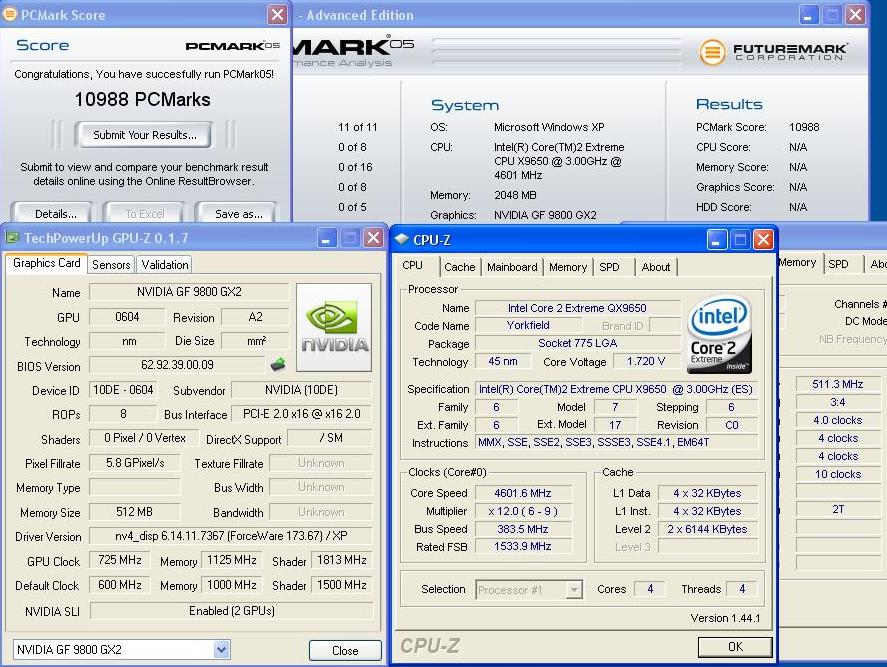
Task: Minimize the GPU-Z window
Action: click(x=326, y=238)
